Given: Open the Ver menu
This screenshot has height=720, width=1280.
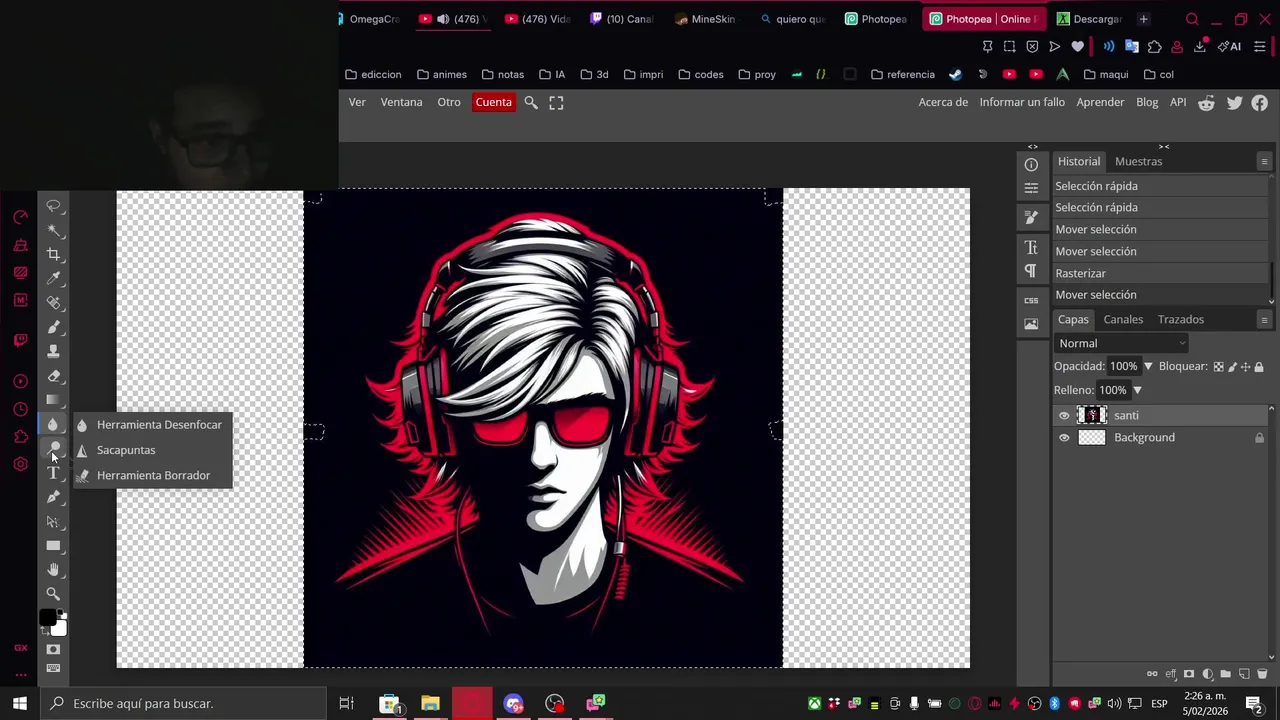Looking at the screenshot, I should (357, 102).
